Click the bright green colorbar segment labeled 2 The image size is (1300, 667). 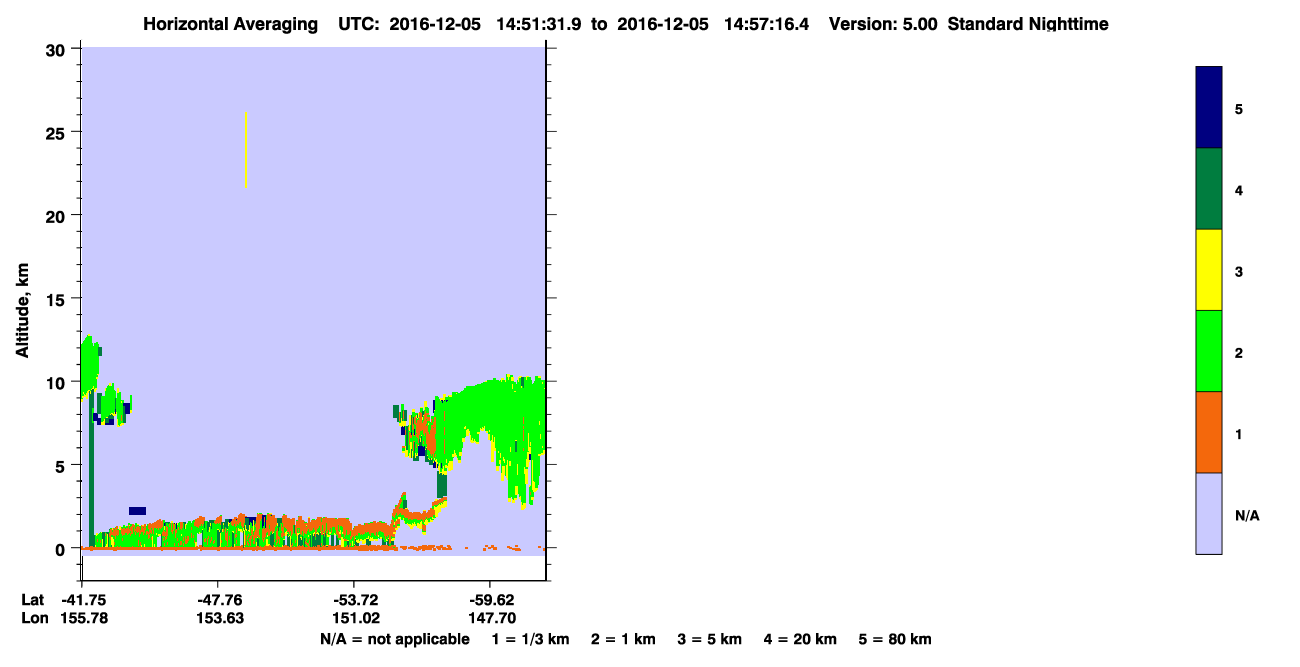pos(1209,351)
